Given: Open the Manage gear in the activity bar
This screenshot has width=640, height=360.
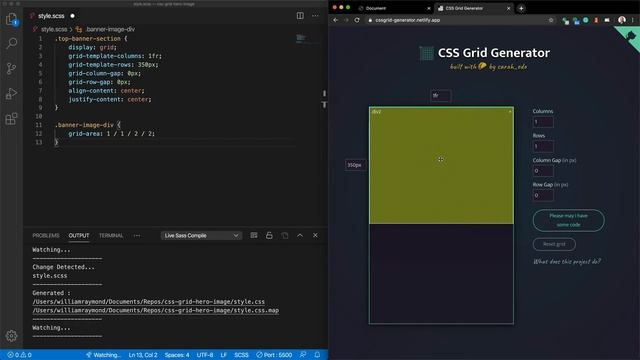Looking at the screenshot, I should (11, 336).
